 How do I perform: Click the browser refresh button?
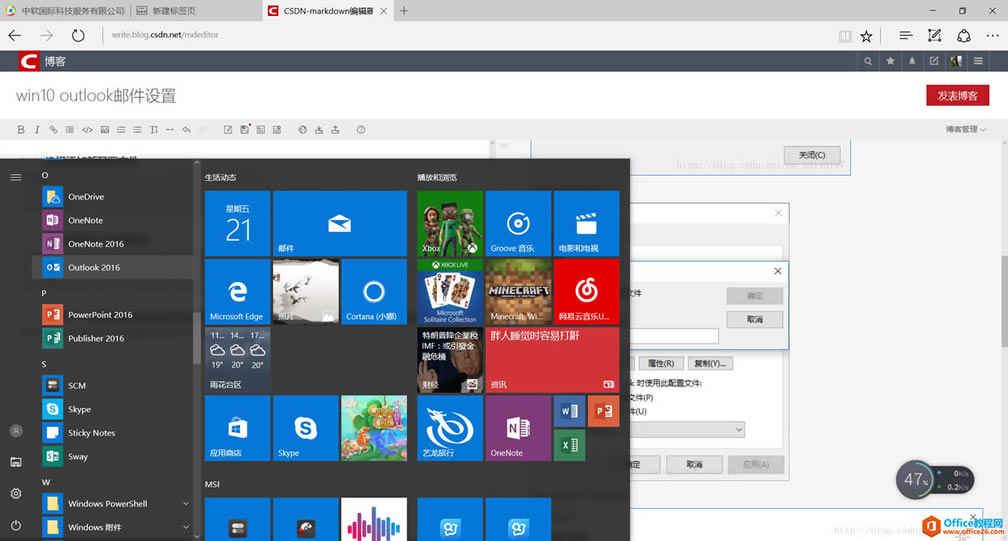point(78,35)
